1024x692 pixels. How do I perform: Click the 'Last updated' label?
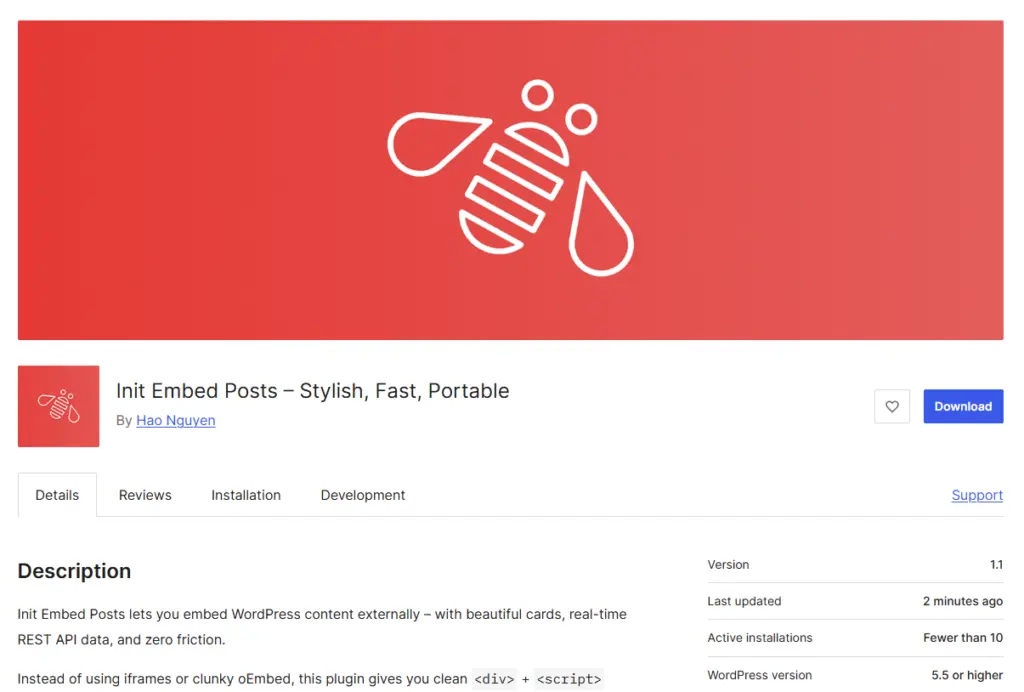pos(744,601)
